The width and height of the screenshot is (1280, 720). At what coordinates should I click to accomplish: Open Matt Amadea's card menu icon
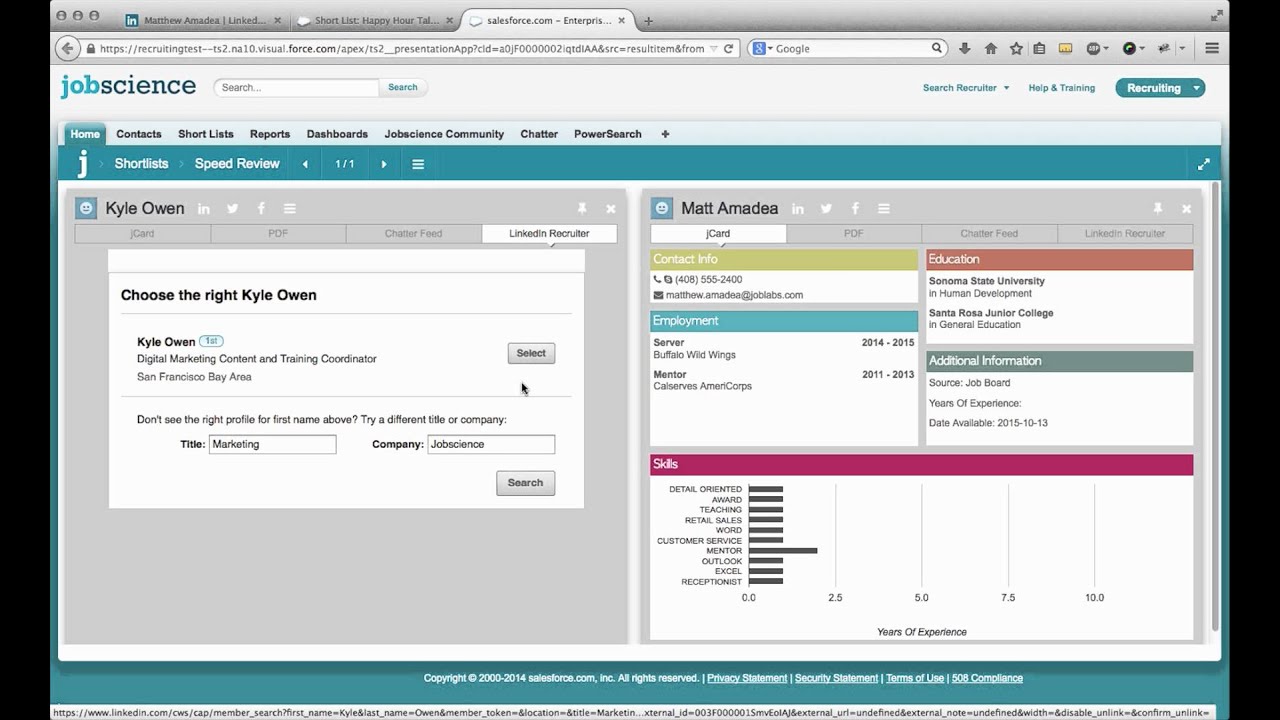click(883, 208)
